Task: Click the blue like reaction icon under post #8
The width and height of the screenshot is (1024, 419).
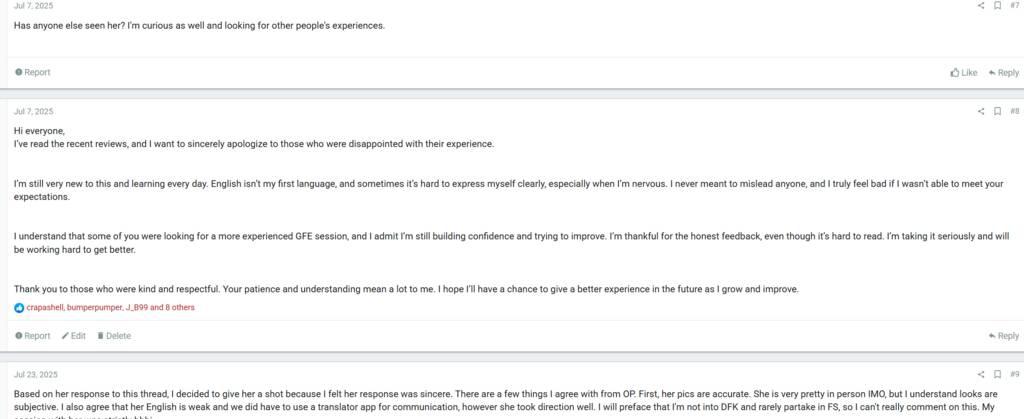Action: [x=19, y=308]
